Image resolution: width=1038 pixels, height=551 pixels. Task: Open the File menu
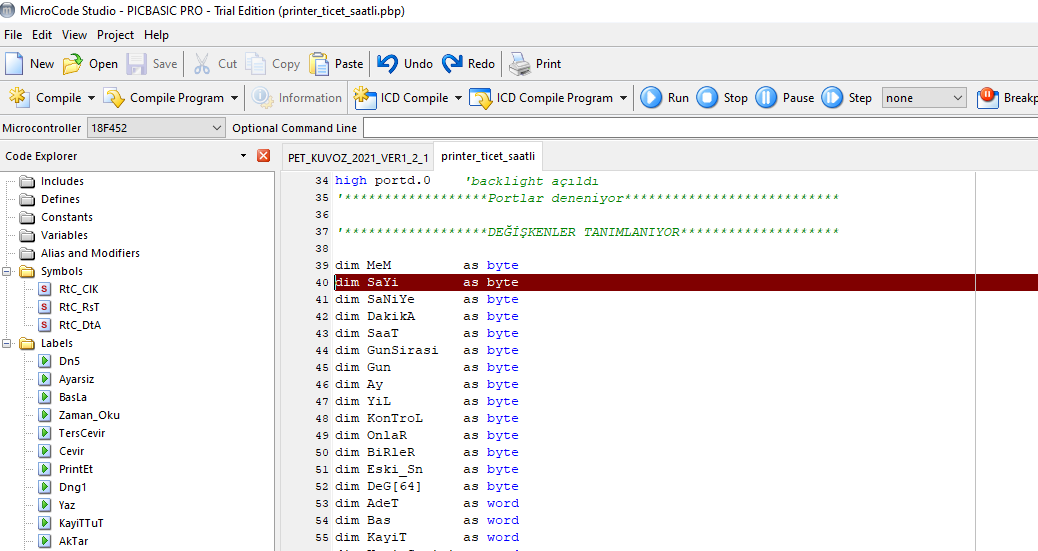coord(13,35)
